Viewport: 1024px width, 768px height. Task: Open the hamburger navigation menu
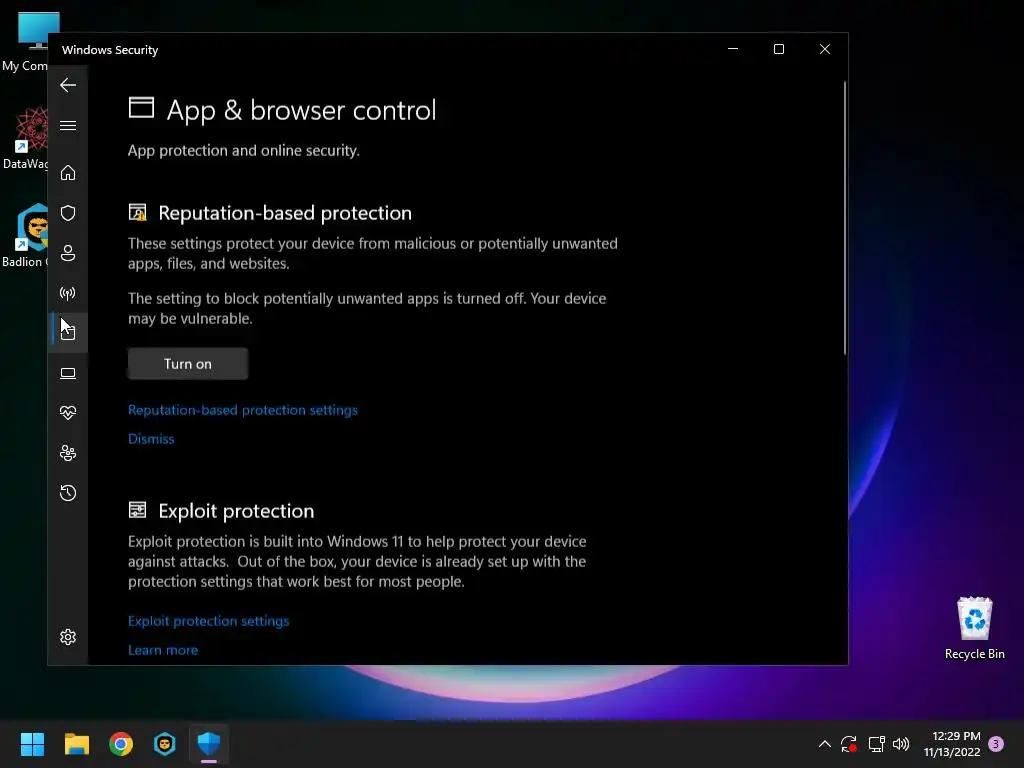[68, 125]
